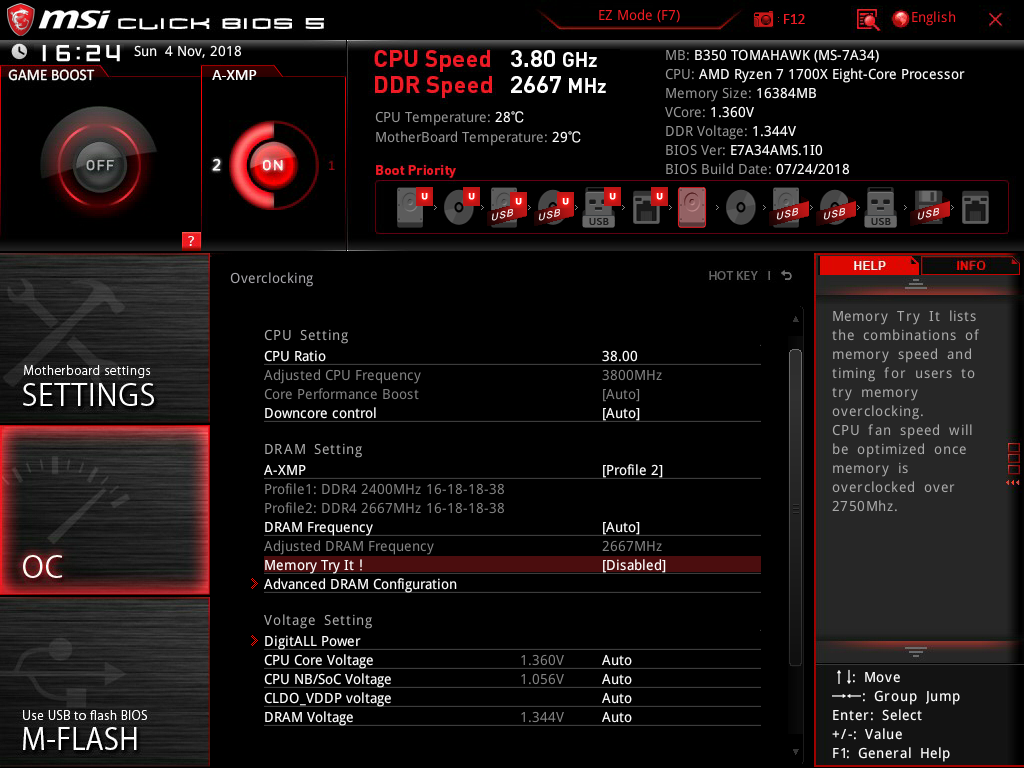
Task: Click the date Sun 4 Nov, 2018
Action: tap(187, 51)
